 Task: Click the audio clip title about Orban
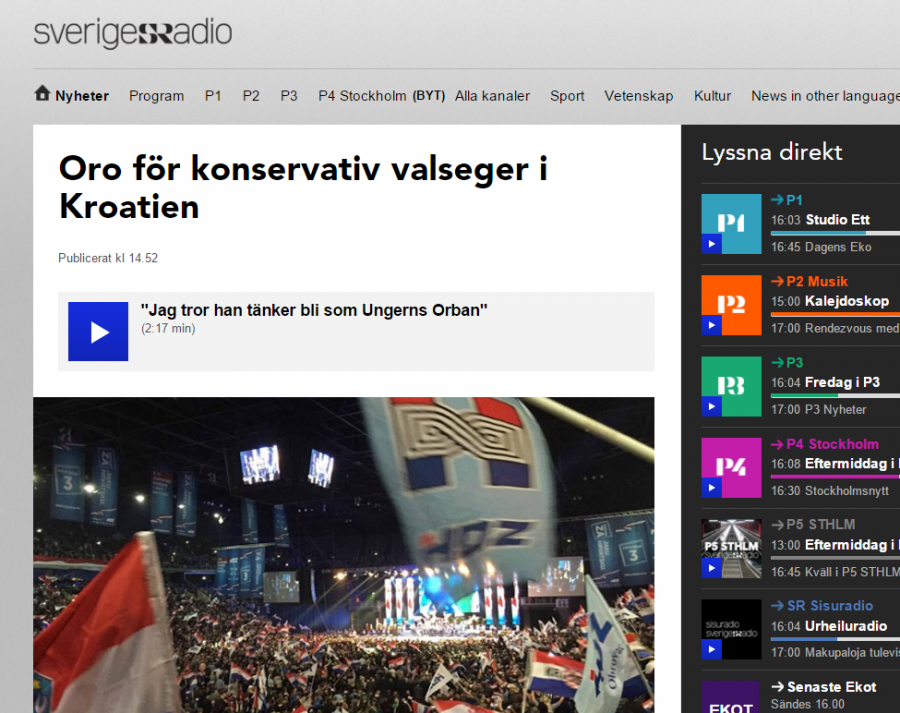click(x=314, y=310)
